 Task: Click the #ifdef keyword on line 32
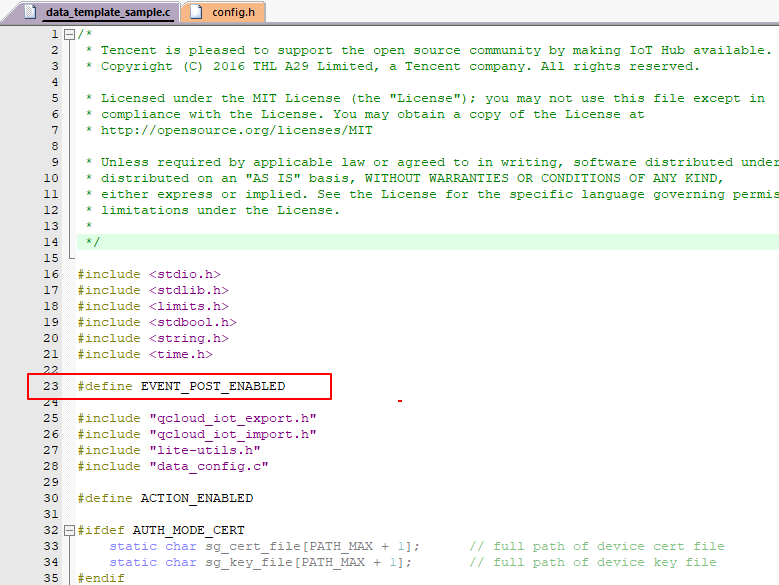[x=101, y=530]
